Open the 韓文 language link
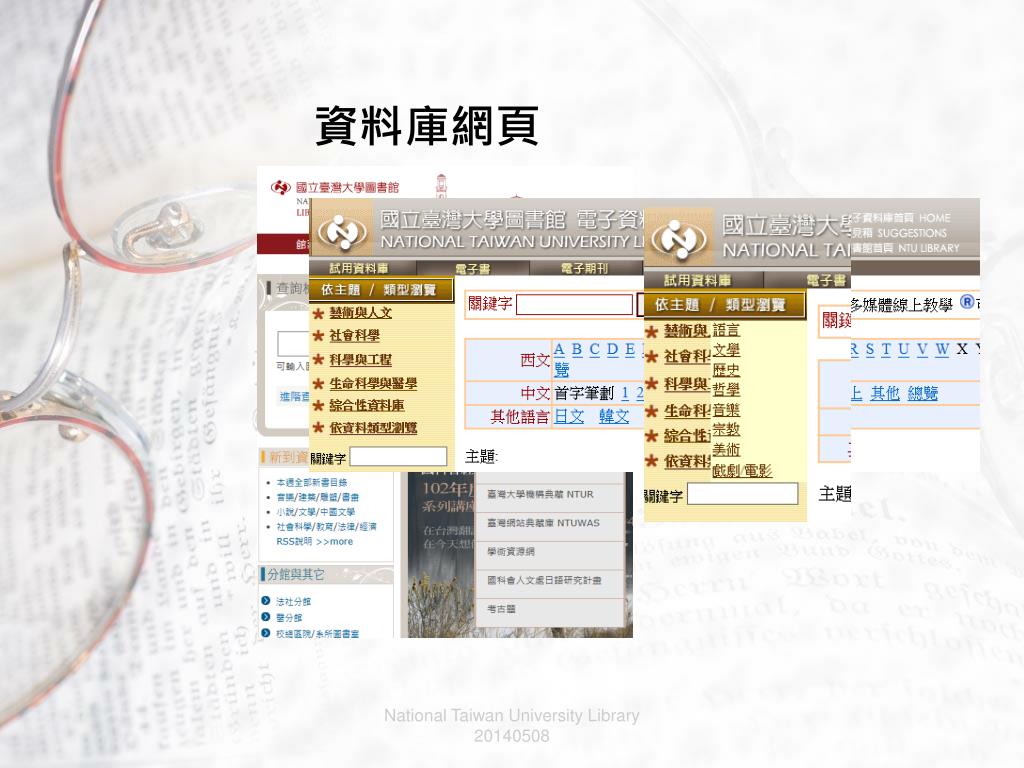Screen dimensions: 1024x768 coord(614,417)
